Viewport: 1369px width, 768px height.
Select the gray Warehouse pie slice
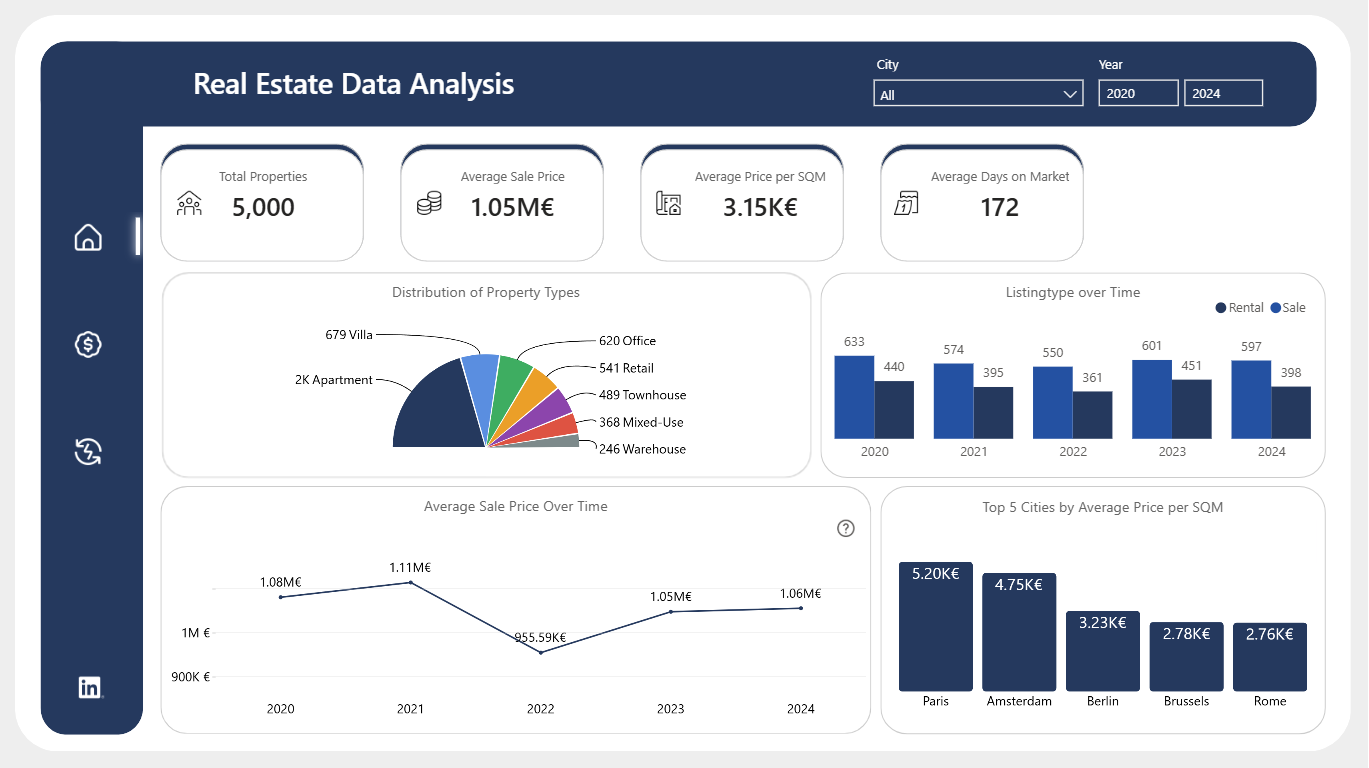[560, 440]
